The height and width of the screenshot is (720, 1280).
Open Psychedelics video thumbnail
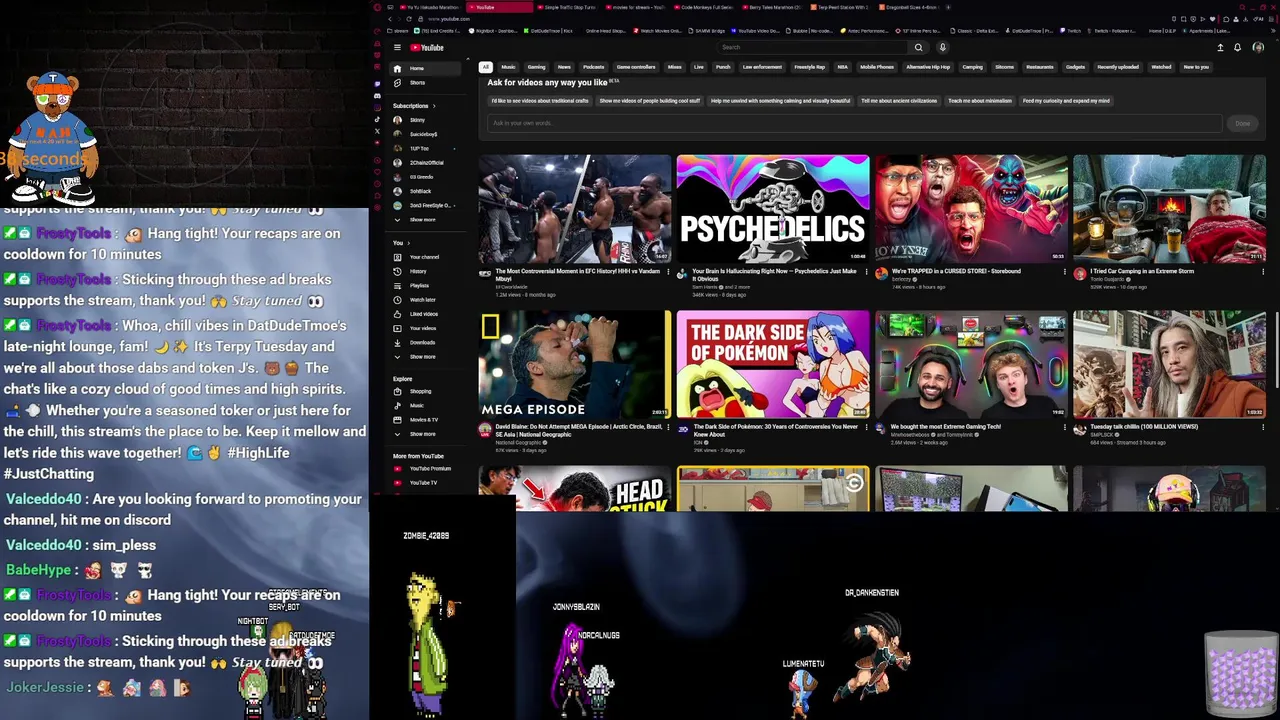tap(773, 208)
